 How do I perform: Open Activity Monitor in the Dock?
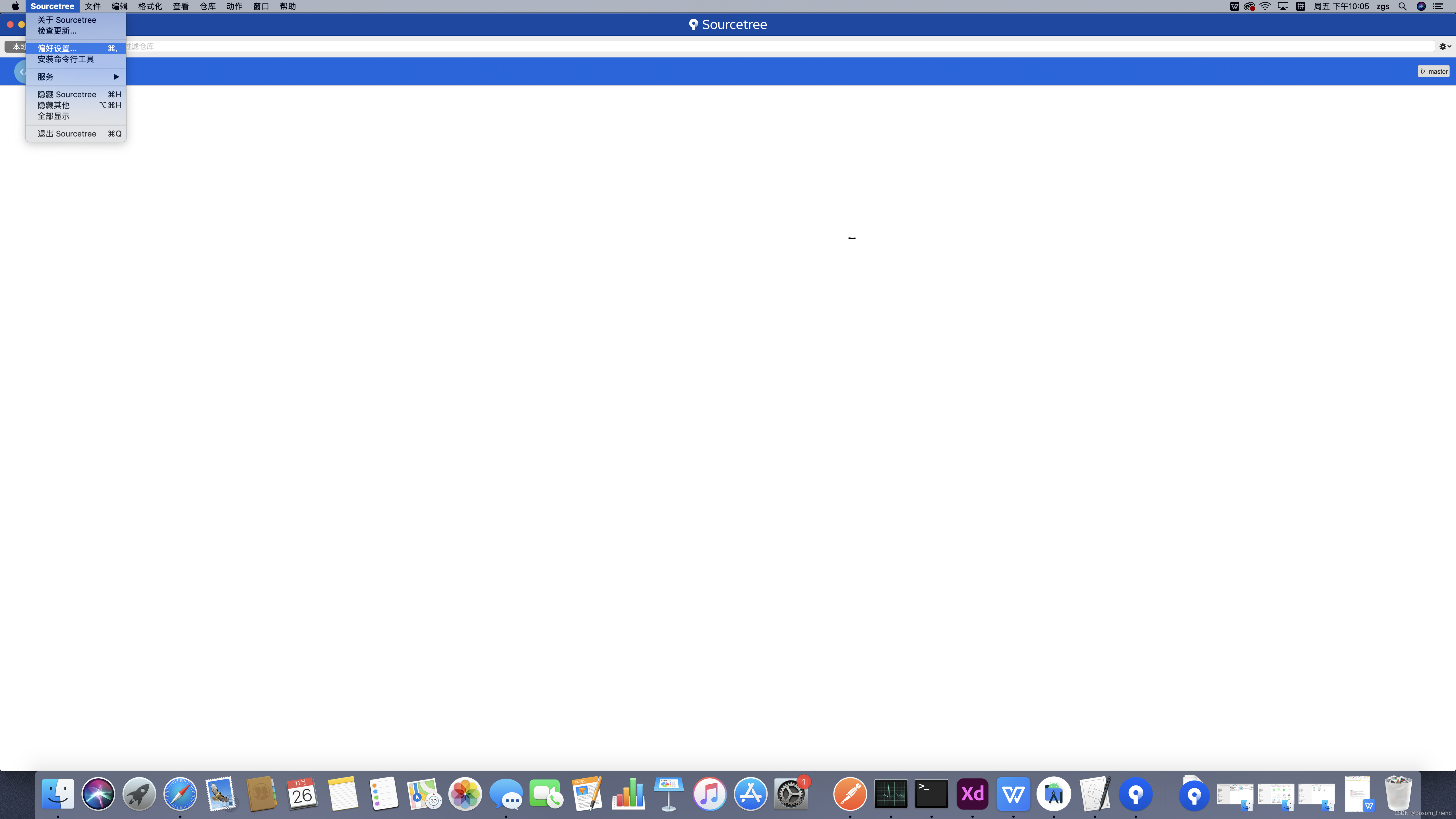coord(891,794)
